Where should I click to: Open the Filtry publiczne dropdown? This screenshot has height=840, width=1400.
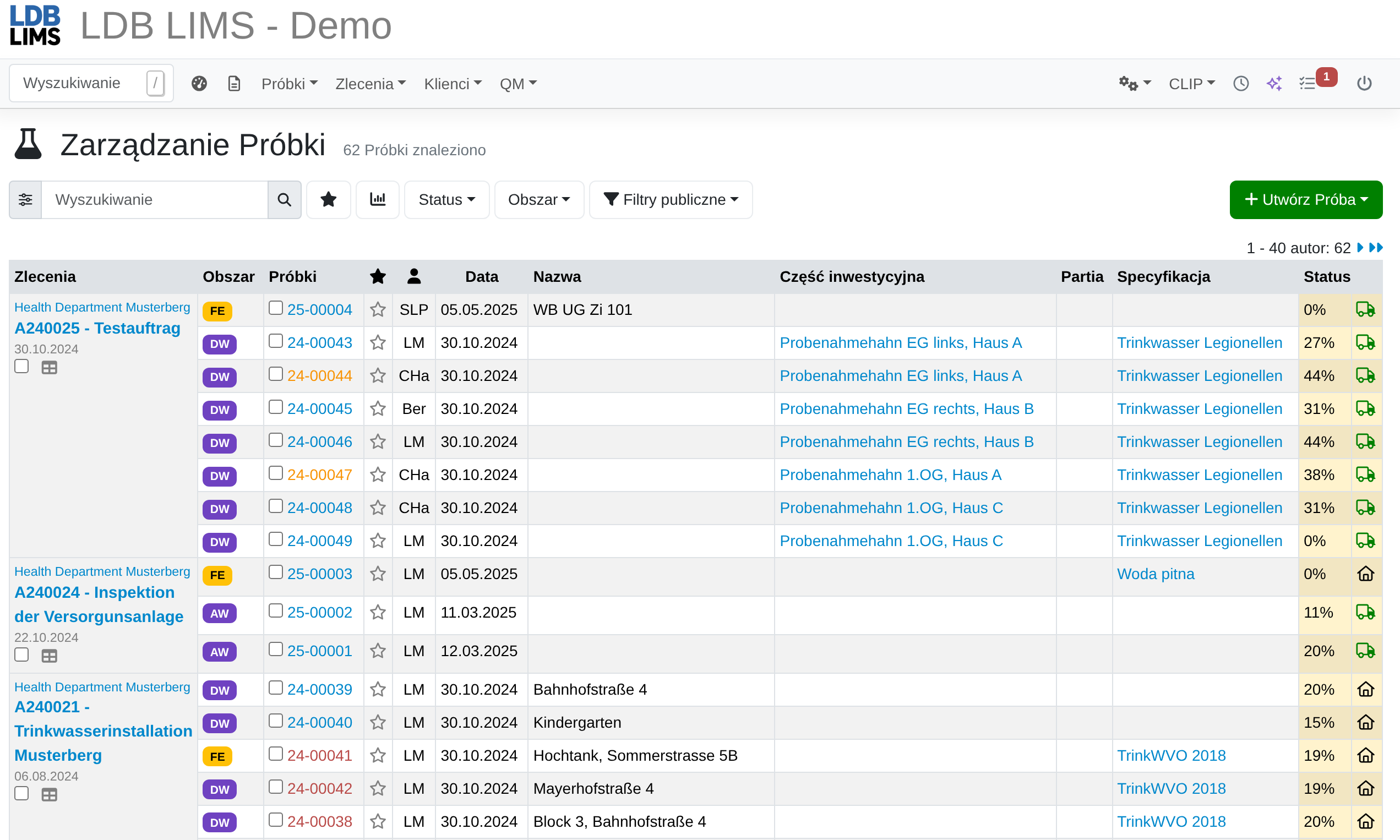[x=671, y=200]
